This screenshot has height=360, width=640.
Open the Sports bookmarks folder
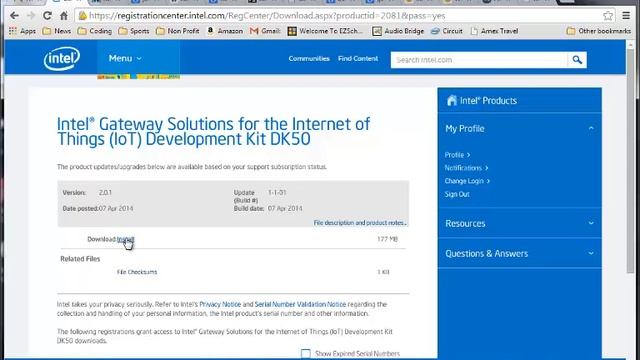pyautogui.click(x=134, y=31)
